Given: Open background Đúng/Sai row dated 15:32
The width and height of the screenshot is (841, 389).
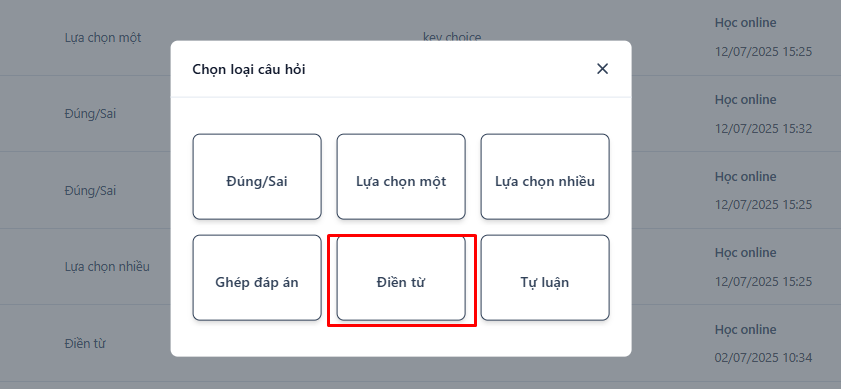Looking at the screenshot, I should (x=420, y=114).
